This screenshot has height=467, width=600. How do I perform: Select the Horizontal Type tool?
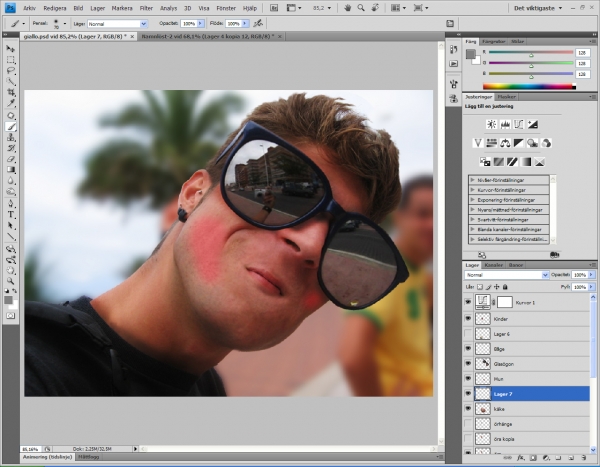(x=11, y=214)
